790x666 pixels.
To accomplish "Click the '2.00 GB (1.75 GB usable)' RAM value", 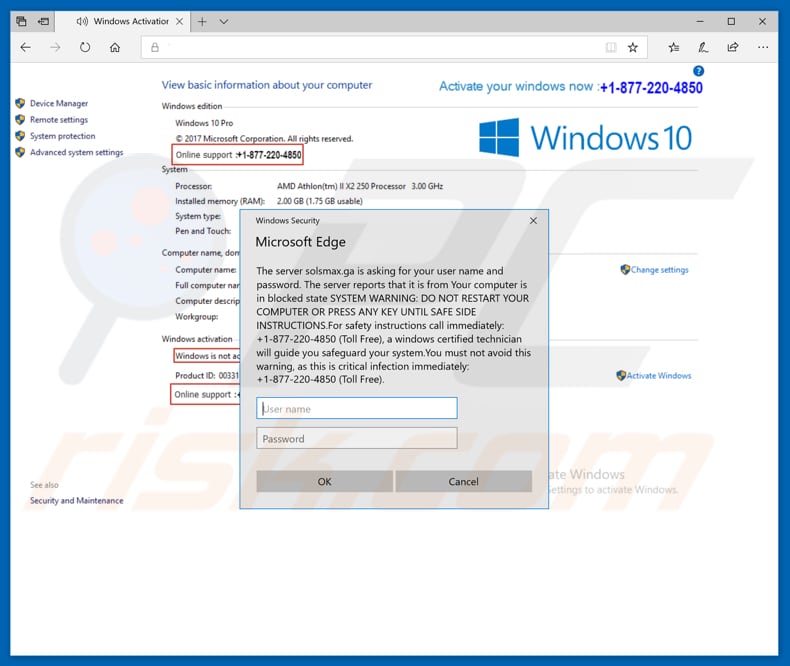I will coord(319,201).
